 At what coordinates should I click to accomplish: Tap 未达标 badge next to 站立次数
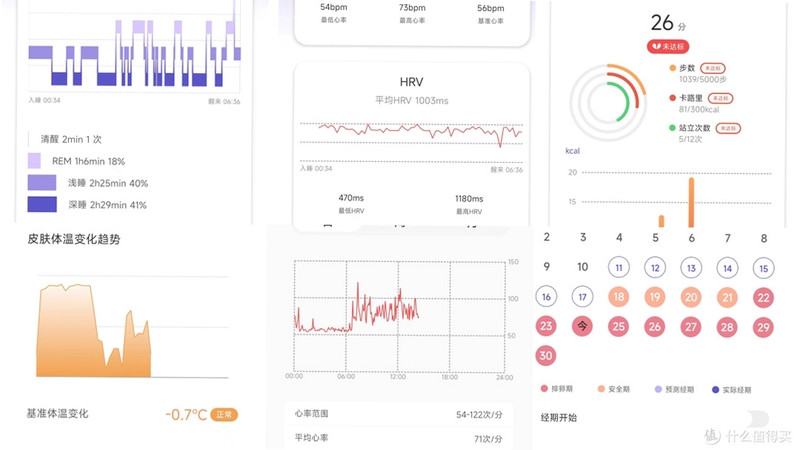click(728, 128)
